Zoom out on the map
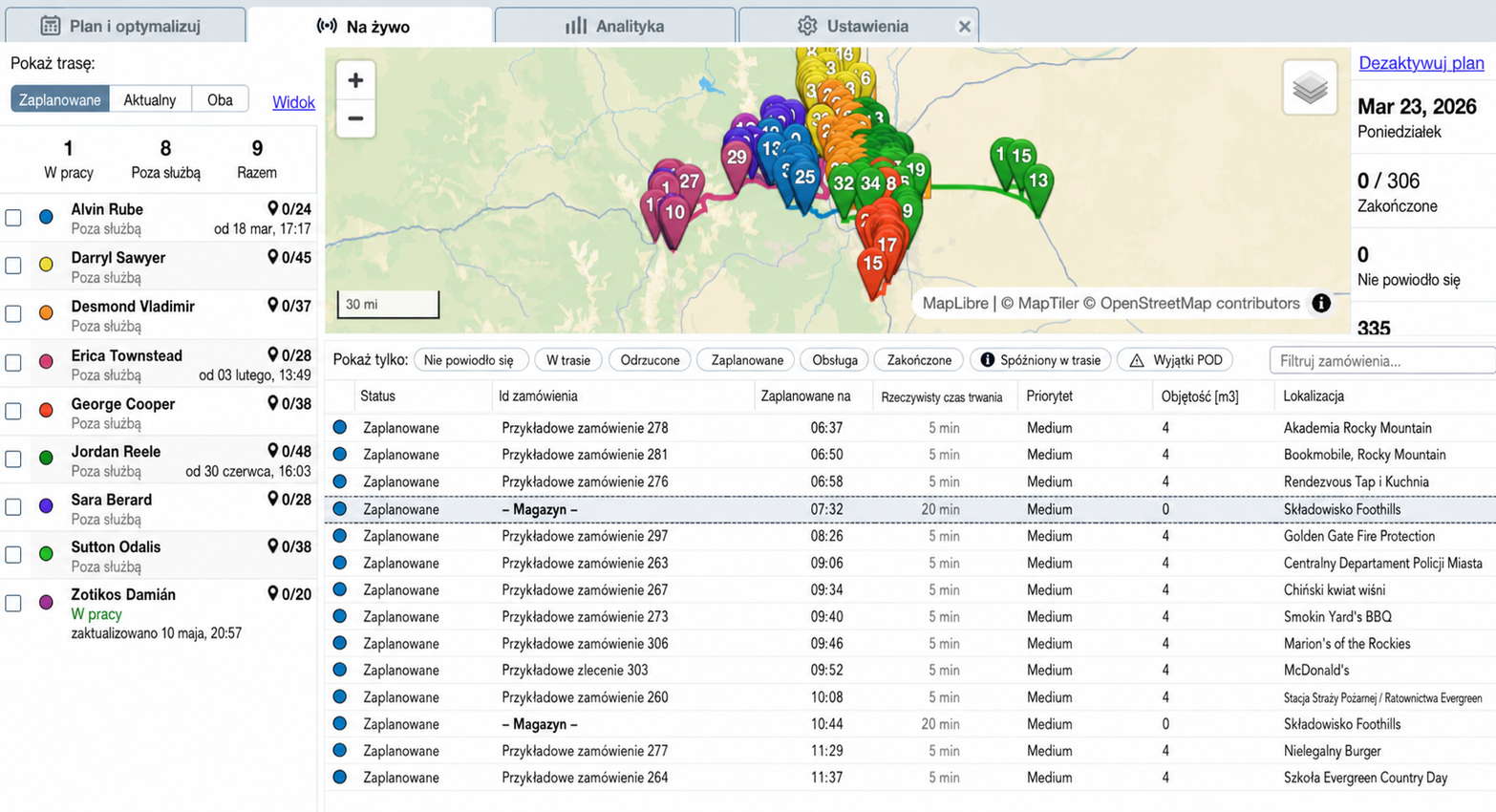This screenshot has height=812, width=1496. tap(355, 118)
